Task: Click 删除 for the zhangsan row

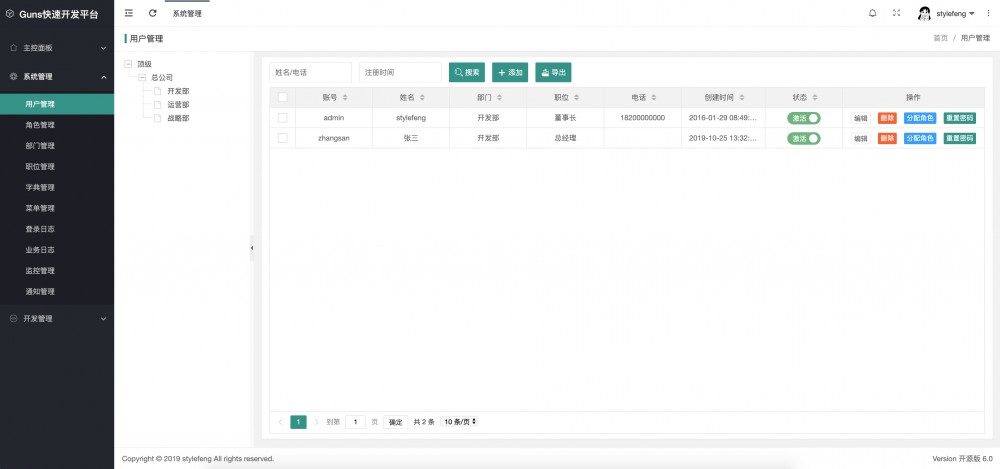Action: click(x=887, y=138)
